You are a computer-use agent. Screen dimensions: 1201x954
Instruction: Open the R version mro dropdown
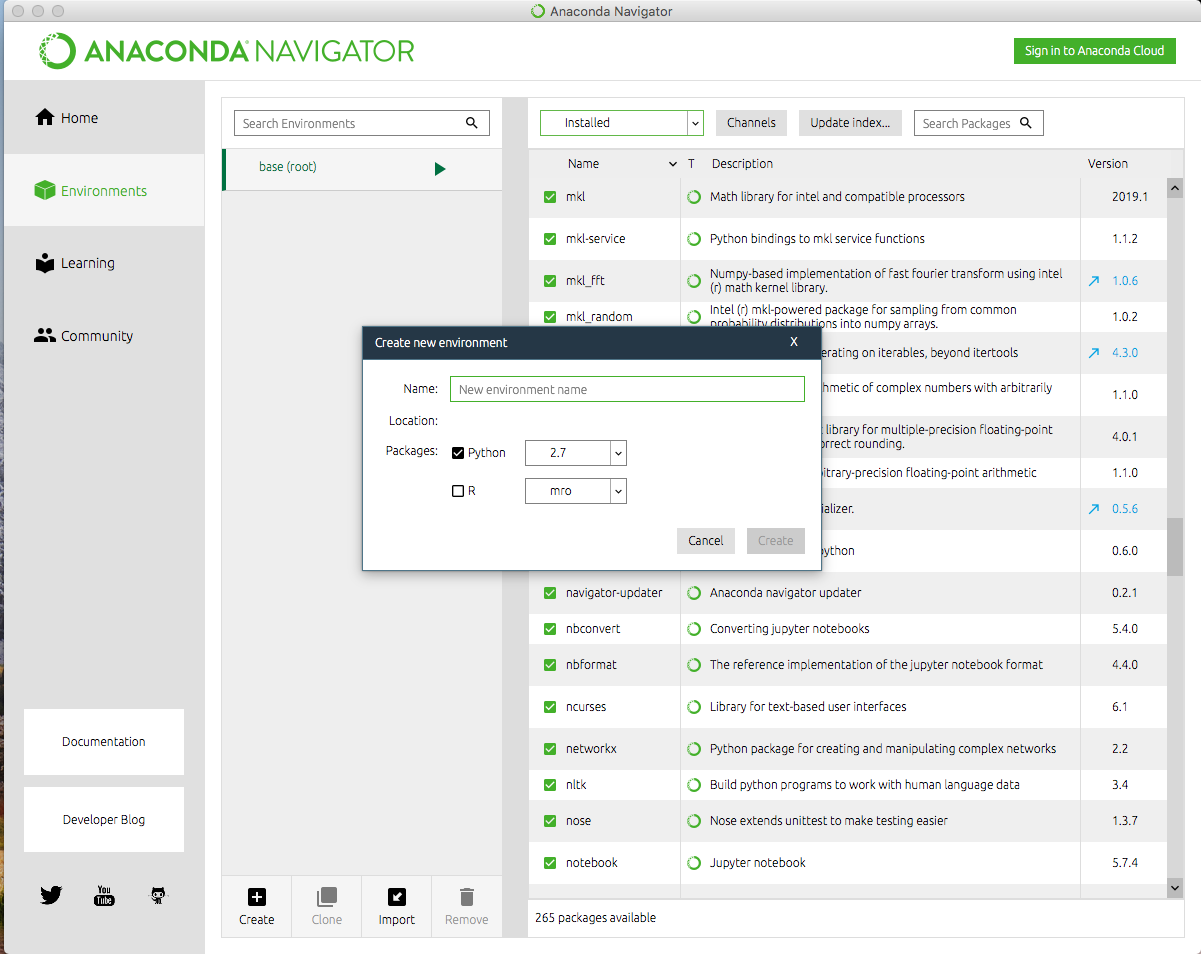pos(576,491)
